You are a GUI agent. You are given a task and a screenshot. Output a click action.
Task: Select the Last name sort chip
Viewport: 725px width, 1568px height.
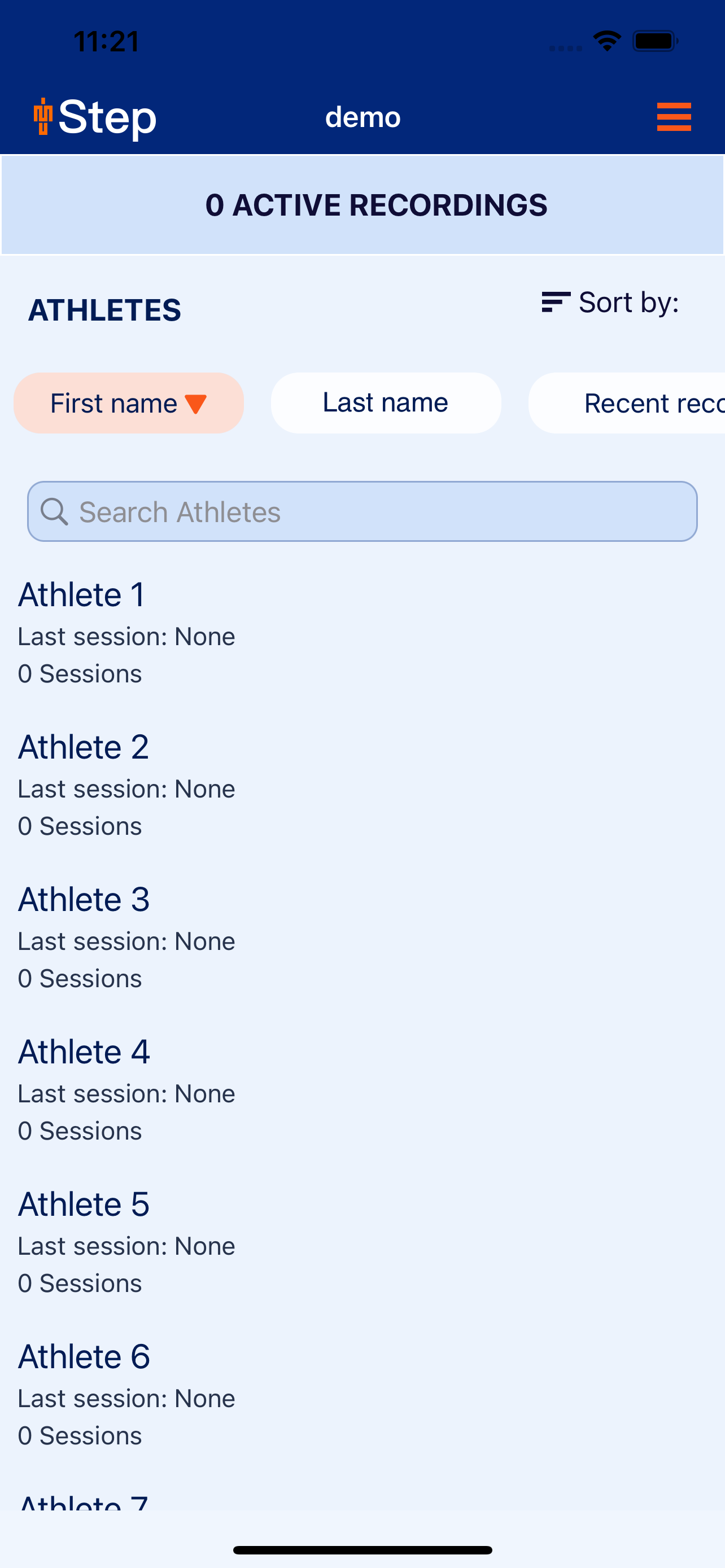pyautogui.click(x=386, y=403)
